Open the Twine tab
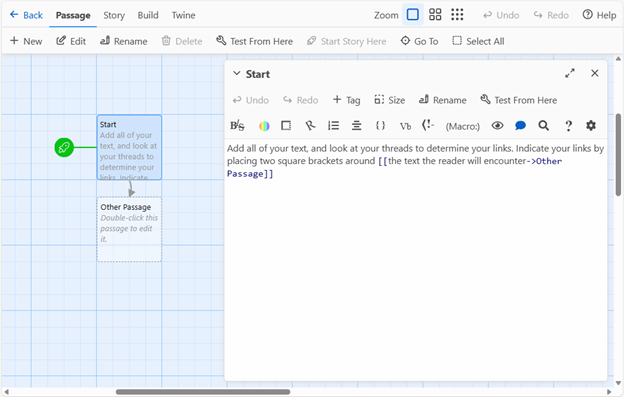624x397 pixels. [x=183, y=15]
